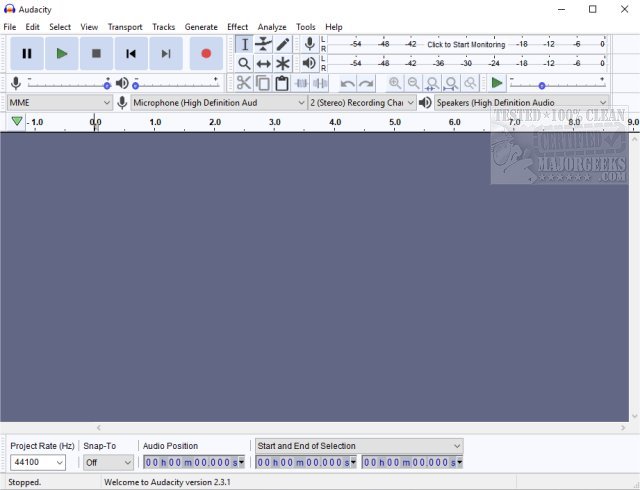The image size is (640, 490).
Task: Open the Help menu
Action: tap(333, 27)
